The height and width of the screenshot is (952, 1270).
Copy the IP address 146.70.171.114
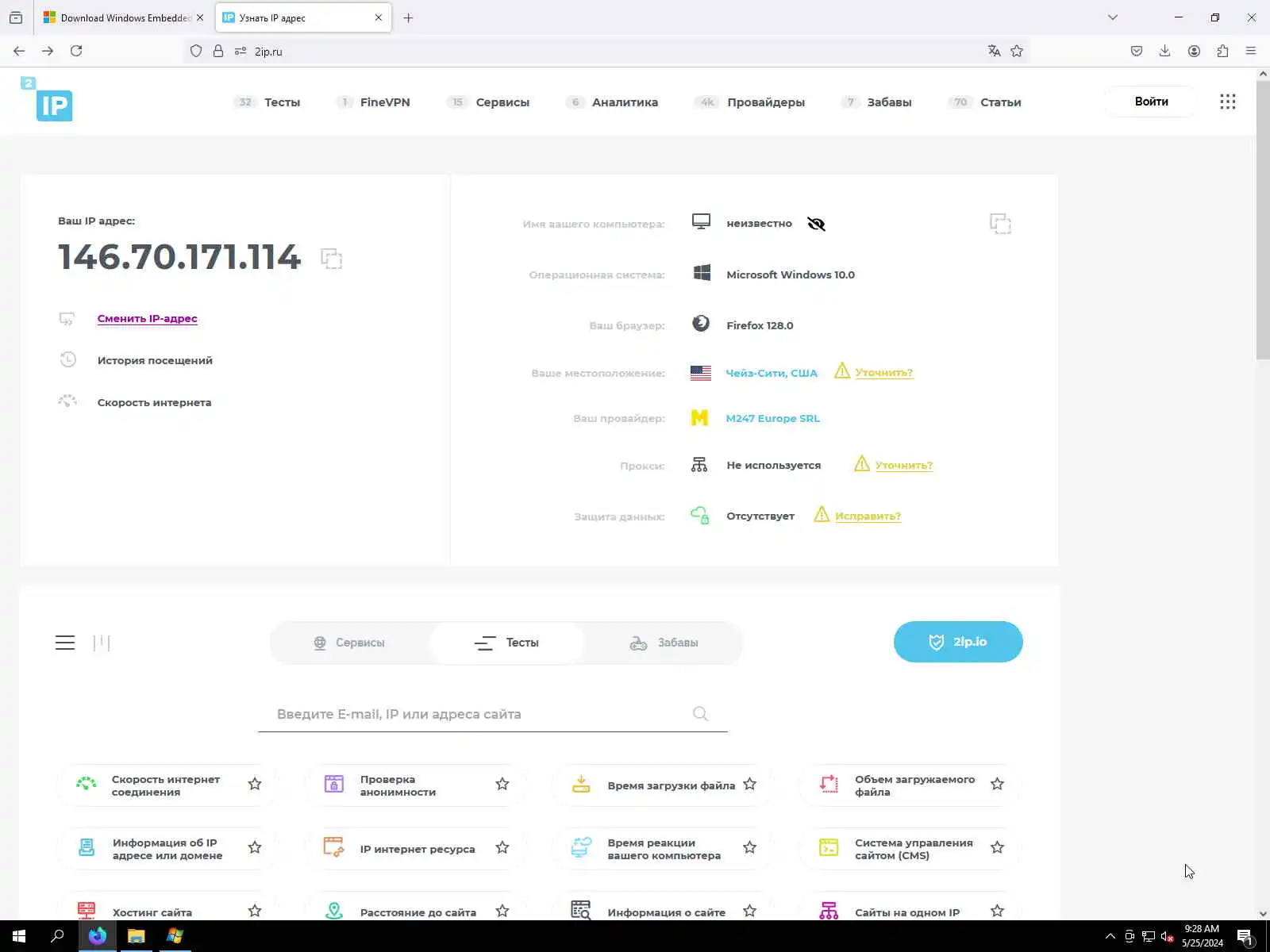331,259
